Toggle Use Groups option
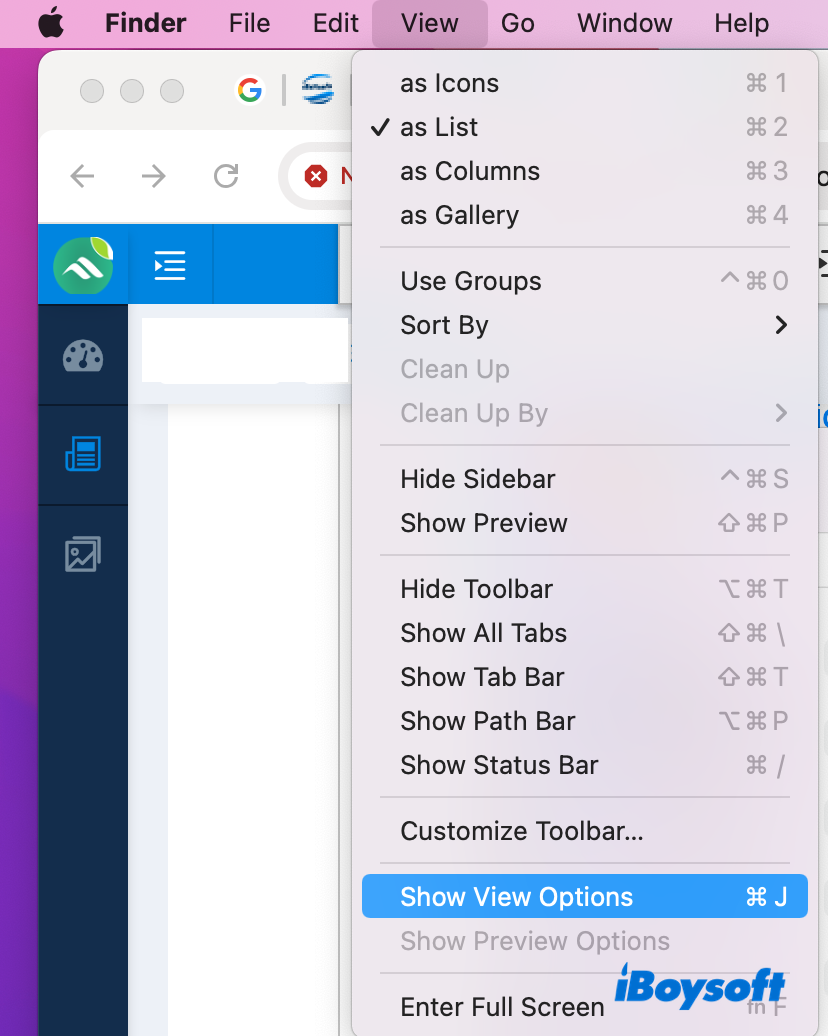Screen dimensions: 828x1036 [471, 282]
